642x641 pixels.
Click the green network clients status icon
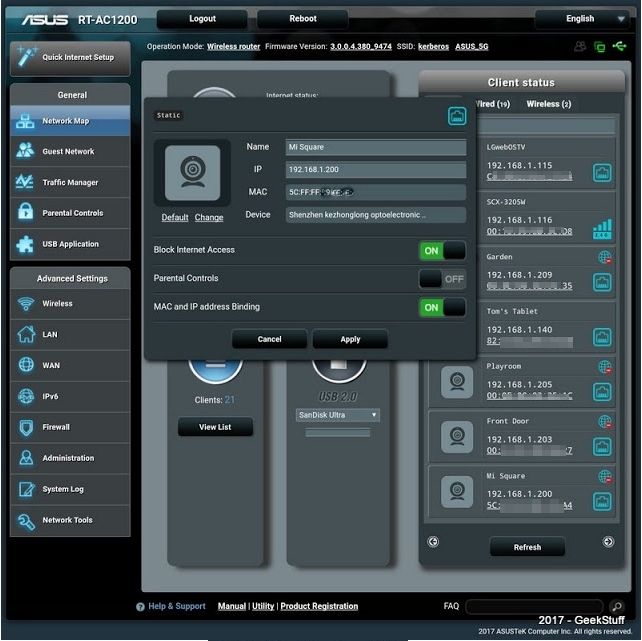tap(599, 47)
